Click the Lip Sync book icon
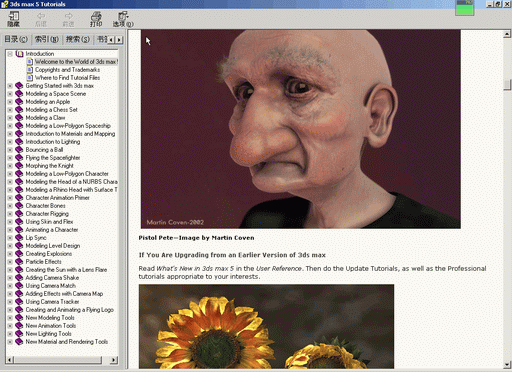The height and width of the screenshot is (372, 512). pyautogui.click(x=19, y=238)
